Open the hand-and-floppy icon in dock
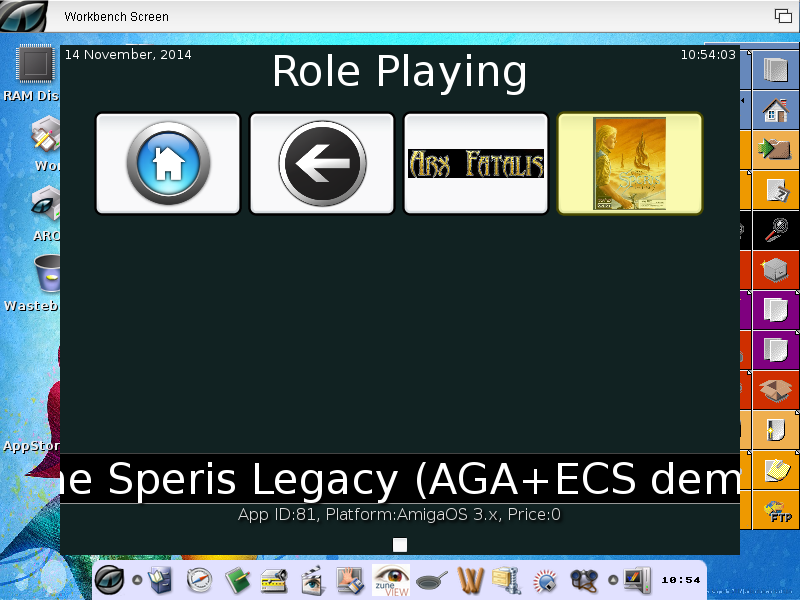 [x=350, y=580]
